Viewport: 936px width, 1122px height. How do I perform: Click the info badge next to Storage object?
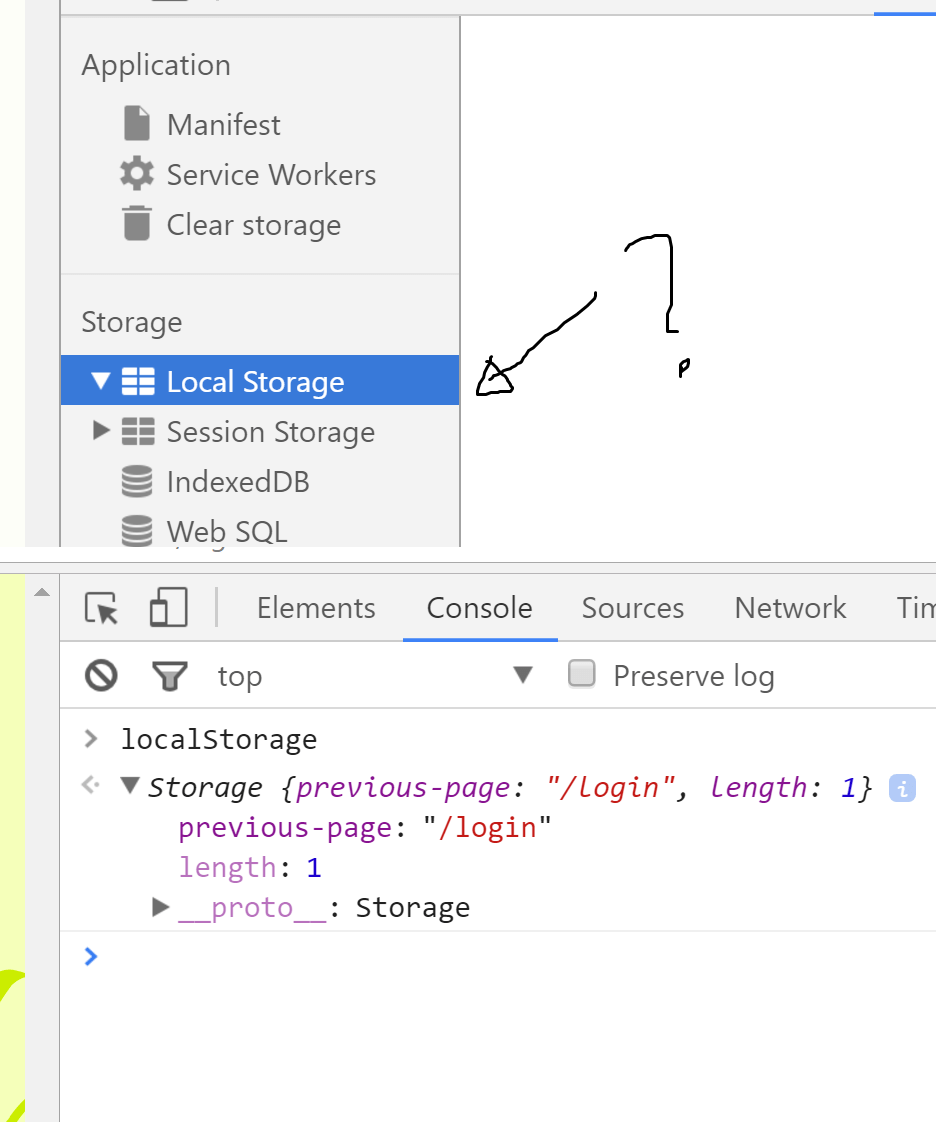902,788
